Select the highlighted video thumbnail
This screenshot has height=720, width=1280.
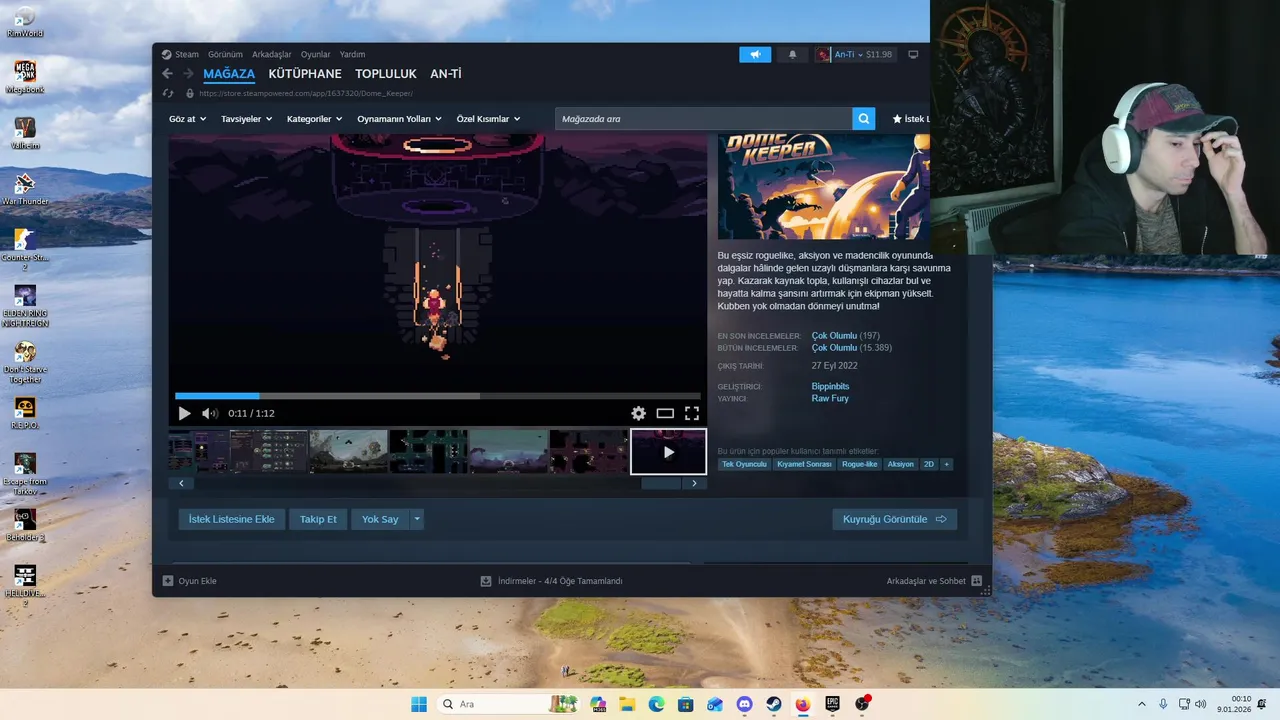(x=668, y=451)
